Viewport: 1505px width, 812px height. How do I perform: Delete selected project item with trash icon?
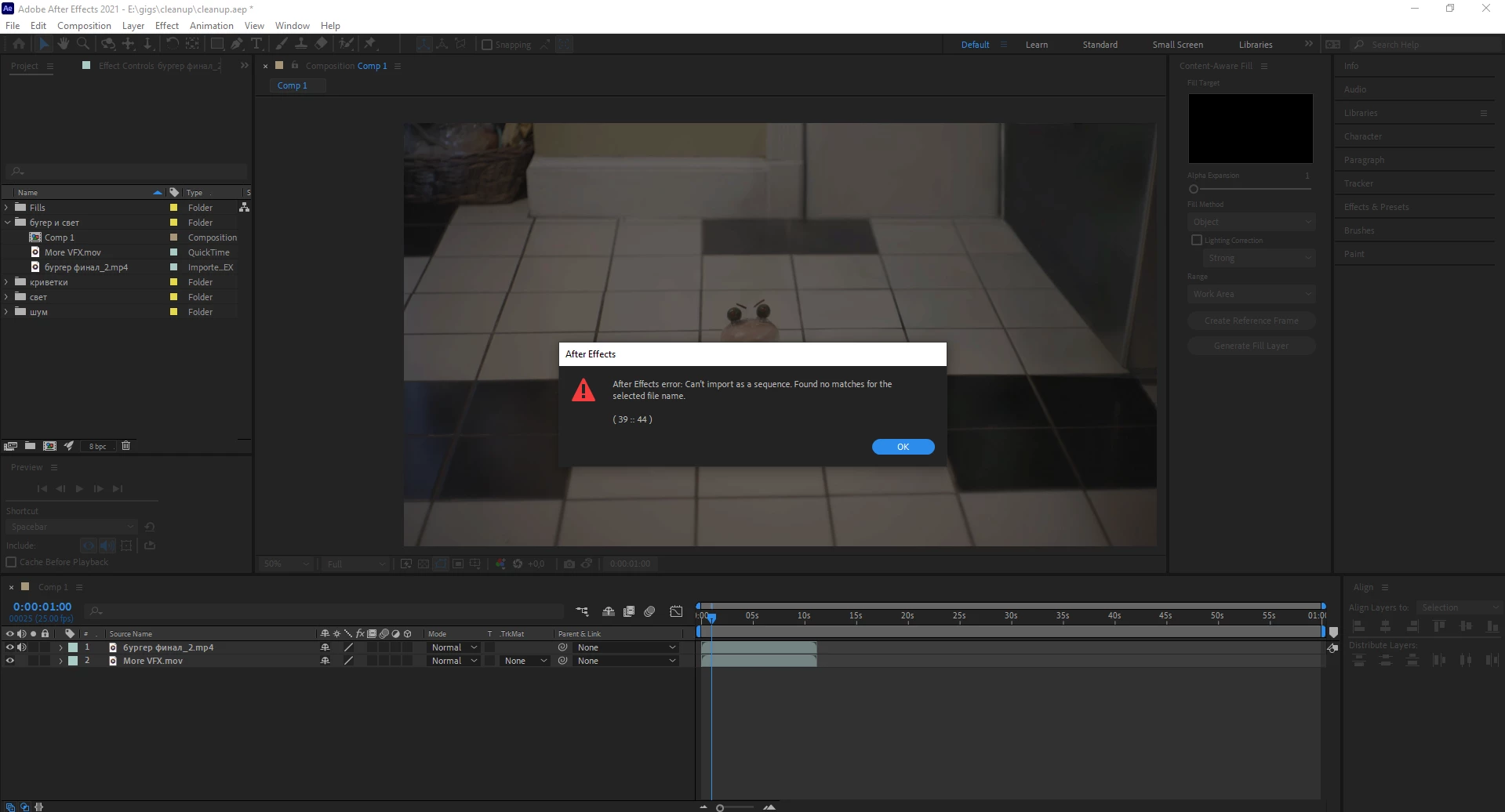point(125,446)
